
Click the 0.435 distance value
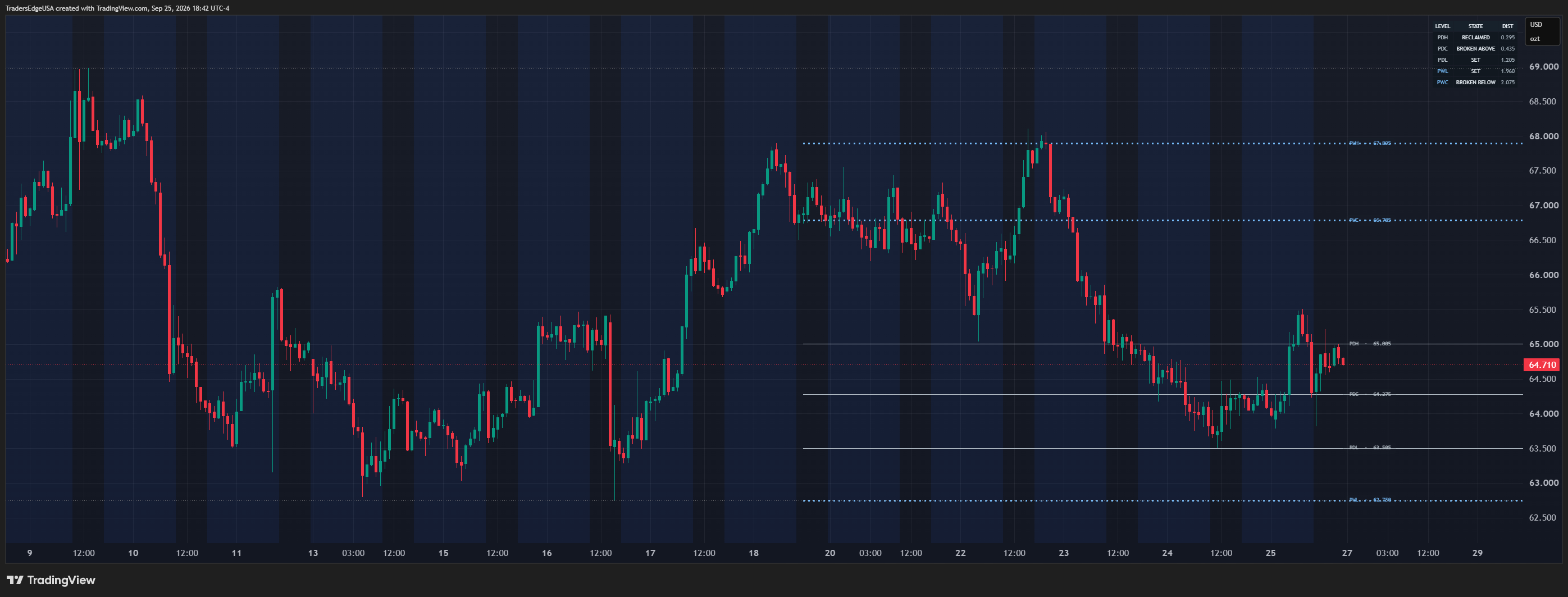[x=1508, y=49]
